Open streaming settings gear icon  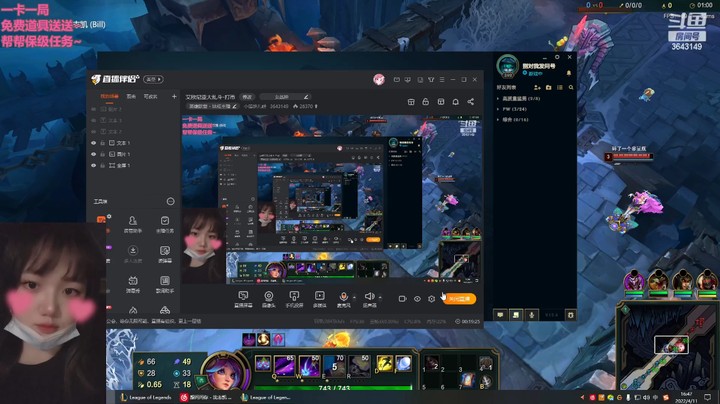432,299
